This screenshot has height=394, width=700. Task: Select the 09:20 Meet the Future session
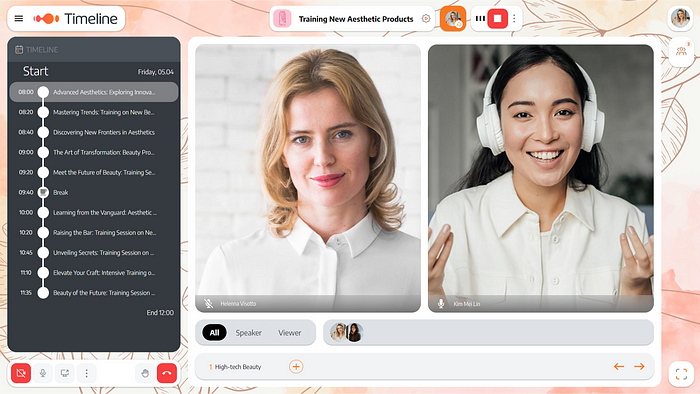[x=94, y=172]
